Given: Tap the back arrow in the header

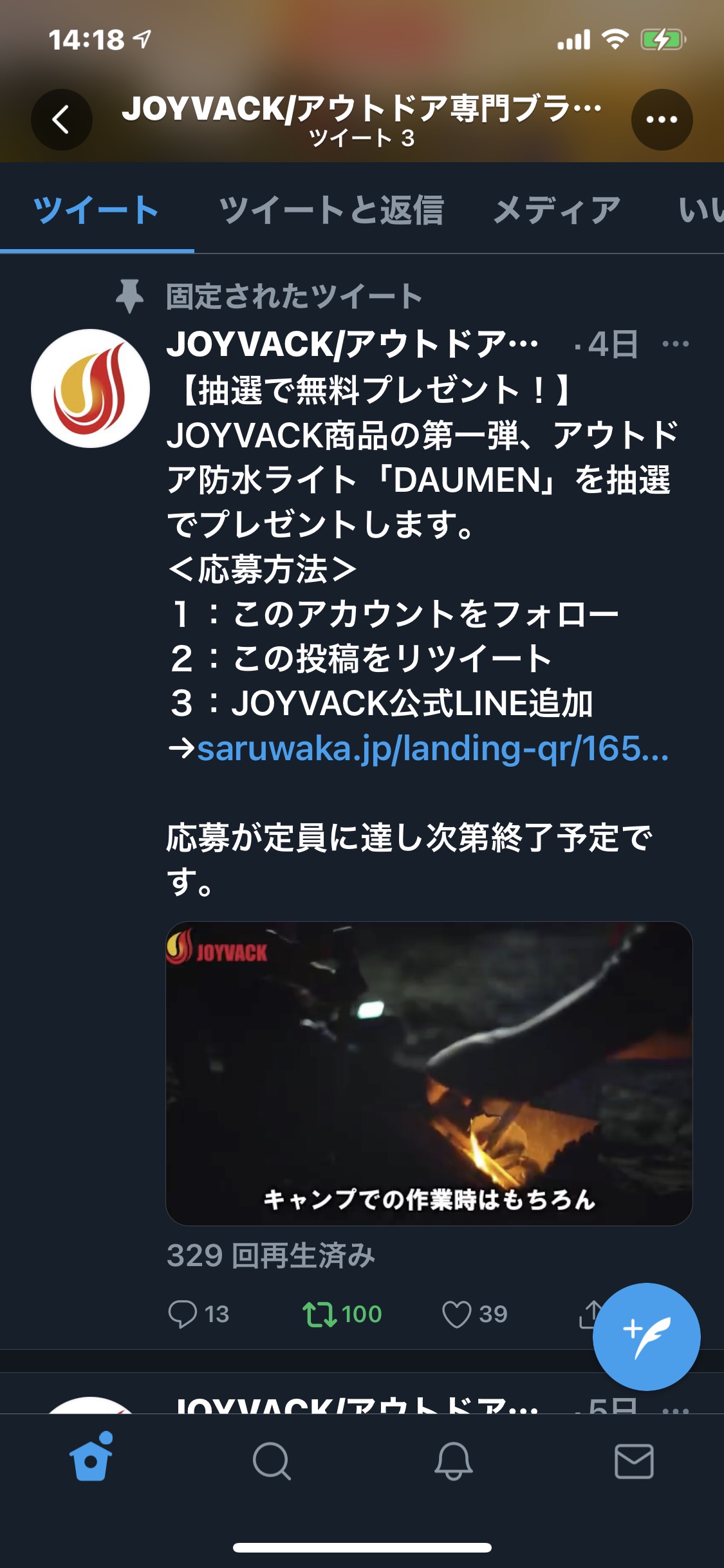Looking at the screenshot, I should (62, 120).
